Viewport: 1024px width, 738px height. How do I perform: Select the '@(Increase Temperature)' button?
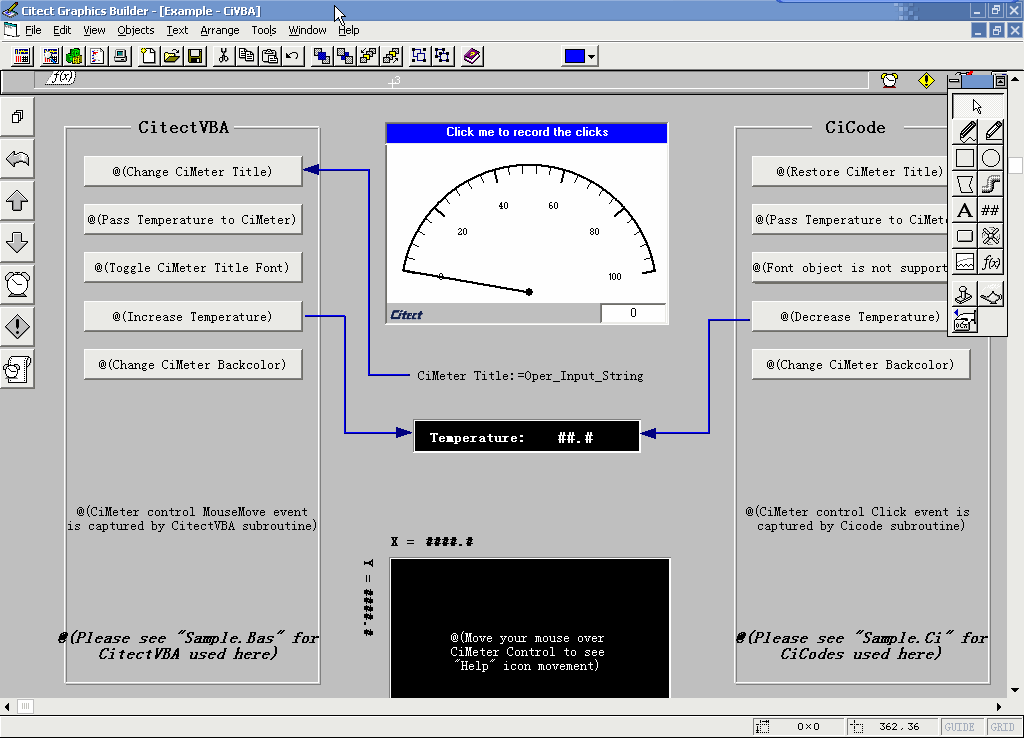193,317
